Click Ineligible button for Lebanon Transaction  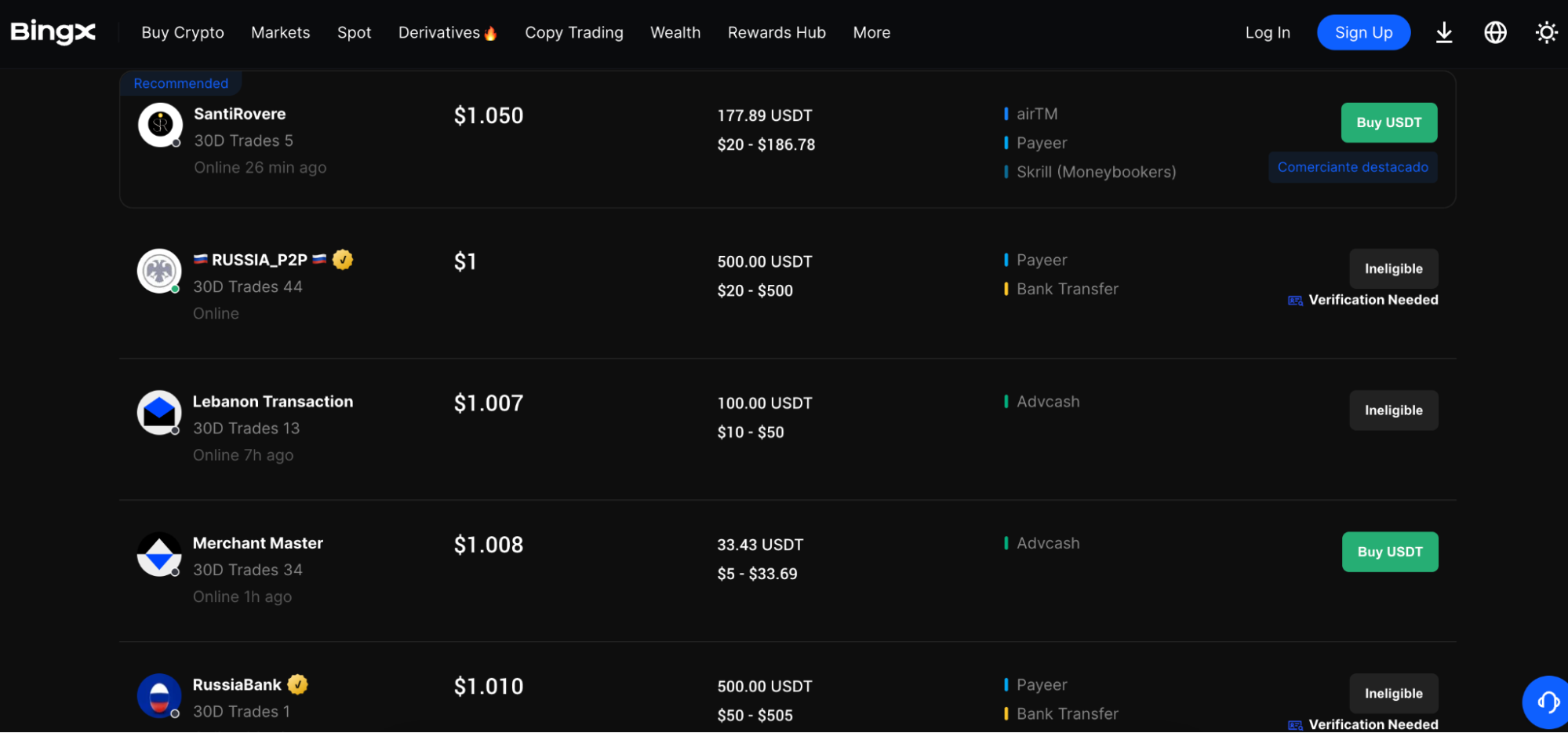coord(1393,410)
